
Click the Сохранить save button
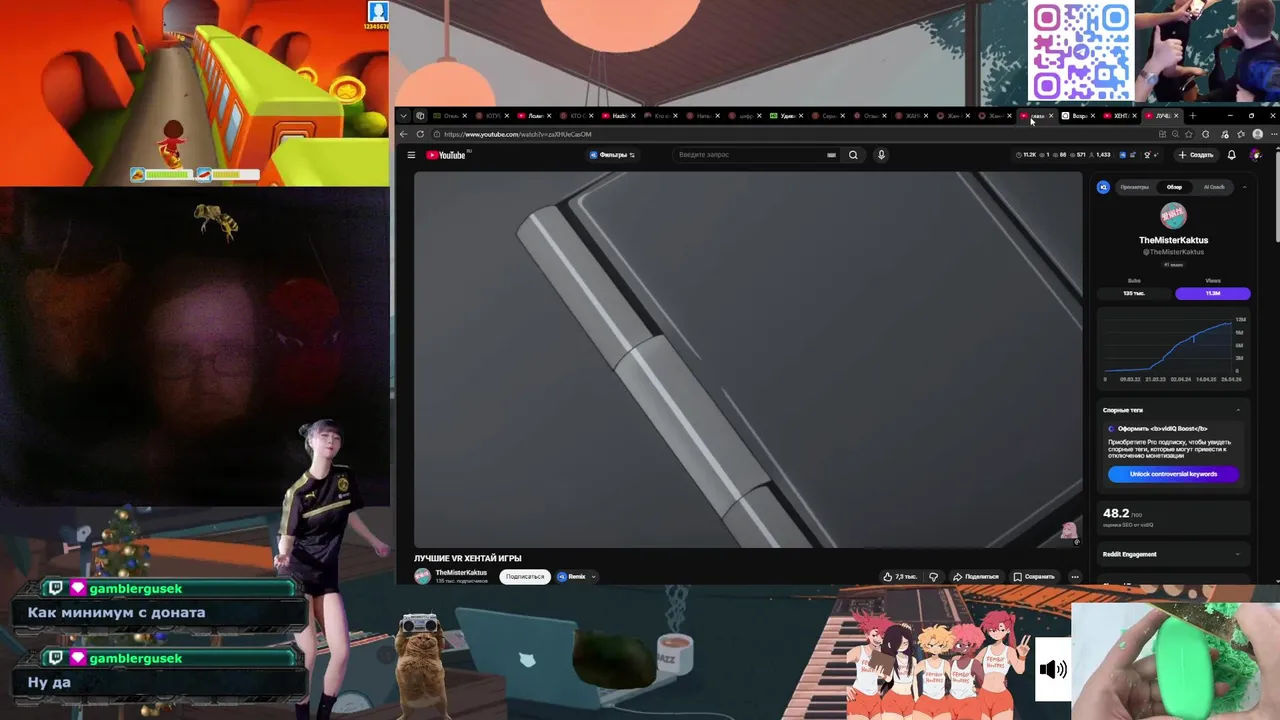click(1034, 577)
